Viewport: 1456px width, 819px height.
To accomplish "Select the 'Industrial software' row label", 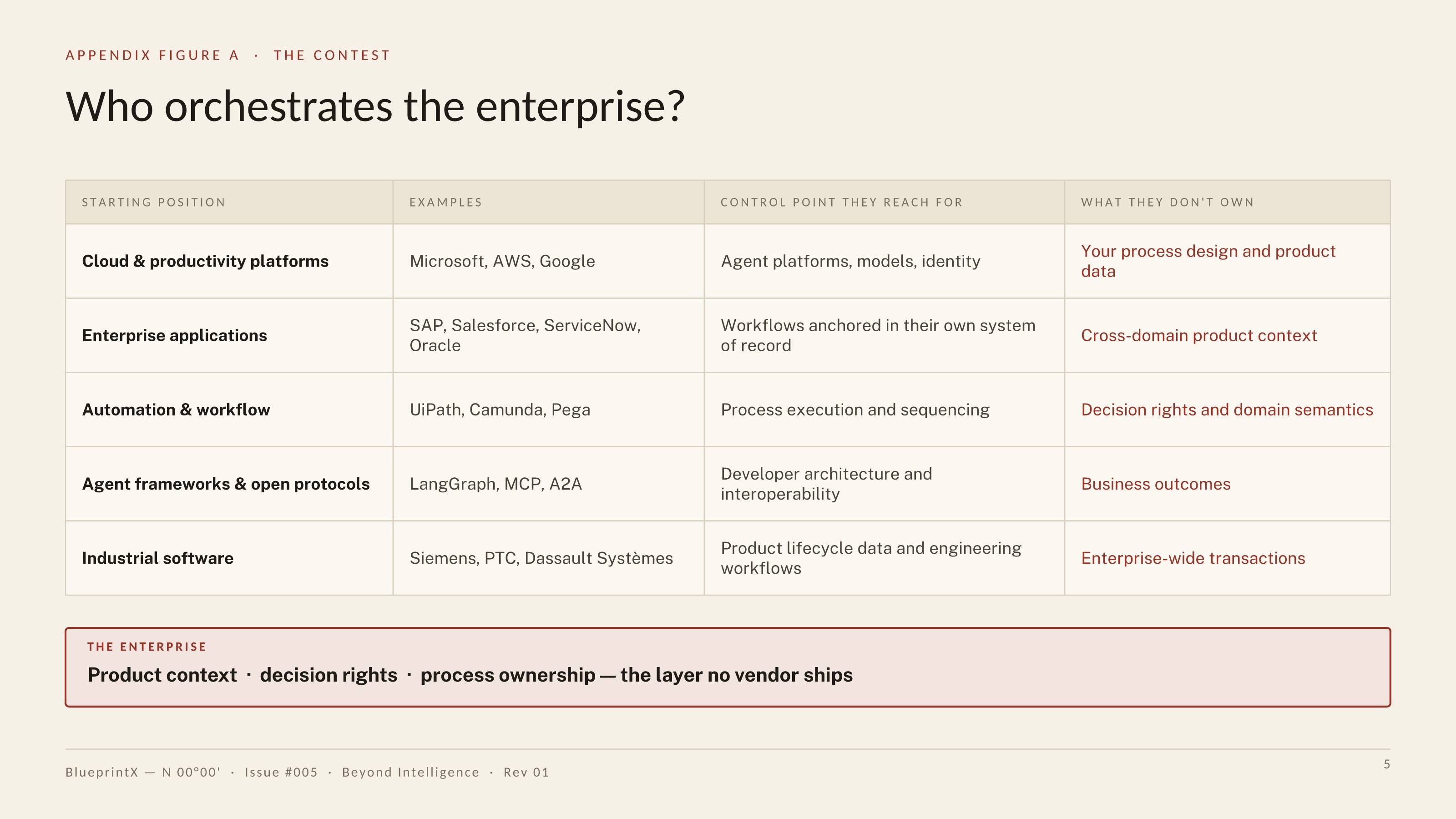I will coord(158,558).
